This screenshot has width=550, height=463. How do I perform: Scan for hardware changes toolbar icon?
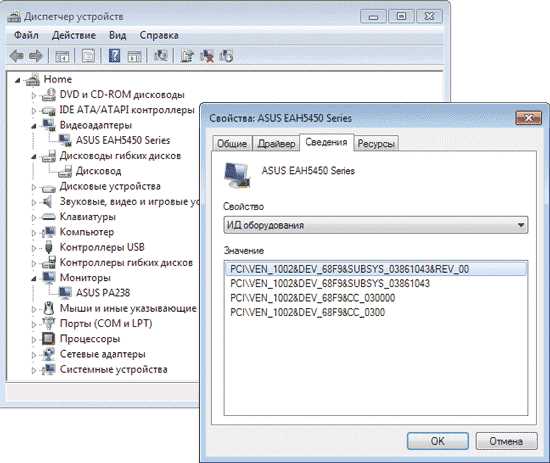tap(161, 55)
